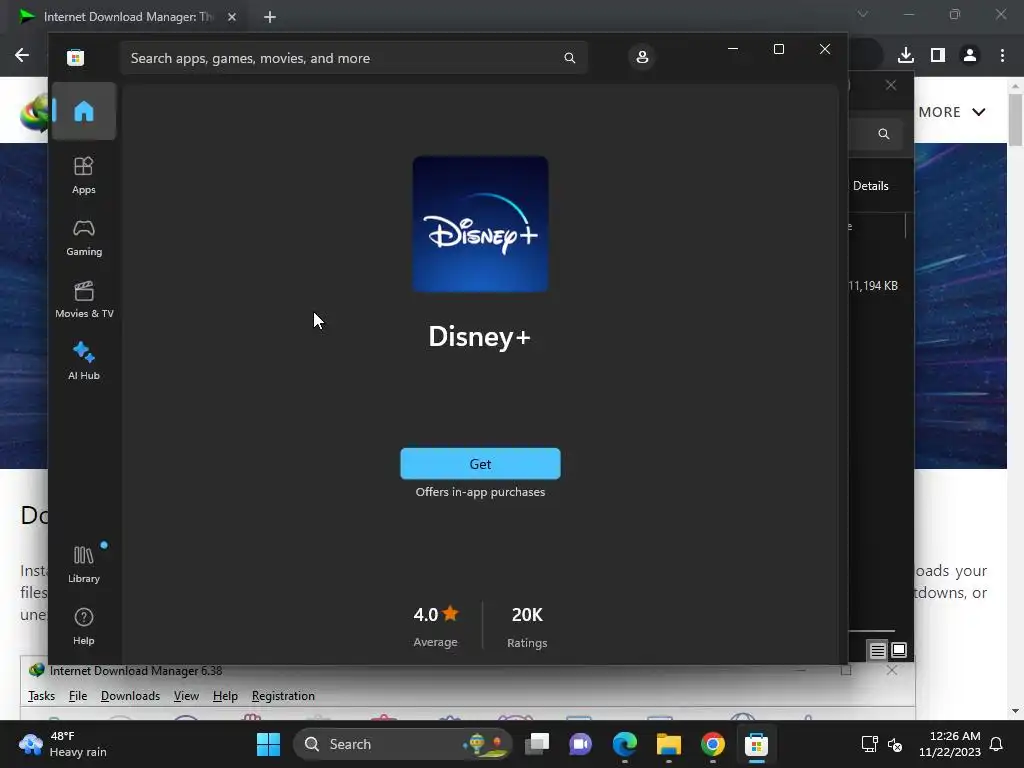The width and height of the screenshot is (1024, 768).
Task: Click the 20K Ratings count
Action: point(527,626)
